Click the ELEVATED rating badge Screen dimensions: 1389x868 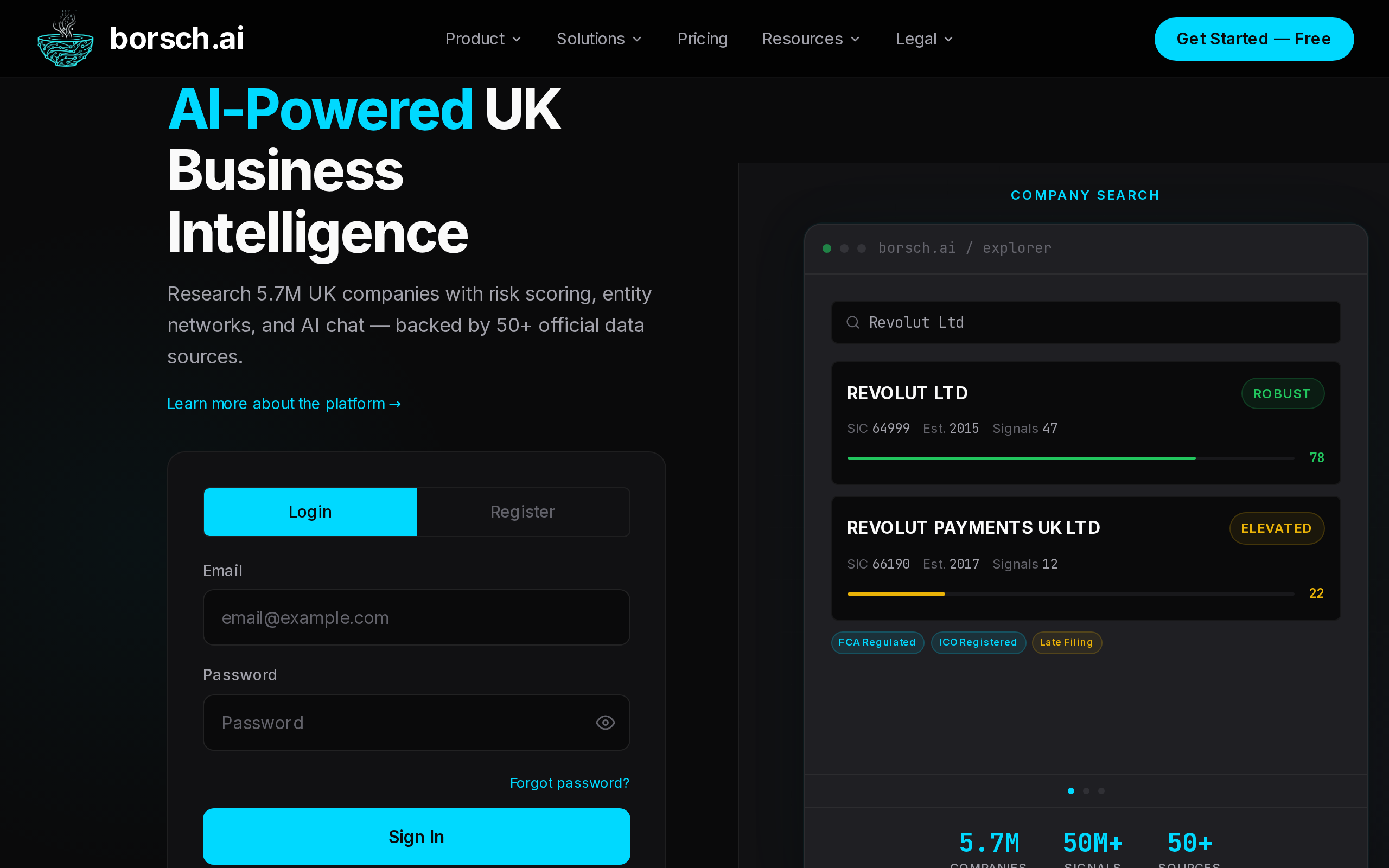click(x=1277, y=528)
